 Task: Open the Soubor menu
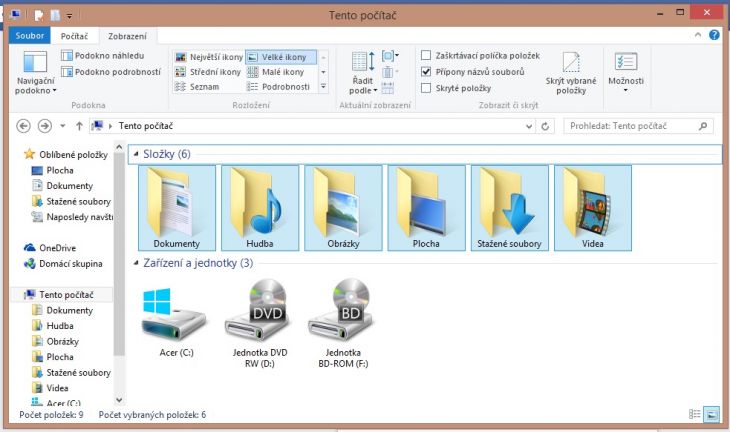(29, 36)
